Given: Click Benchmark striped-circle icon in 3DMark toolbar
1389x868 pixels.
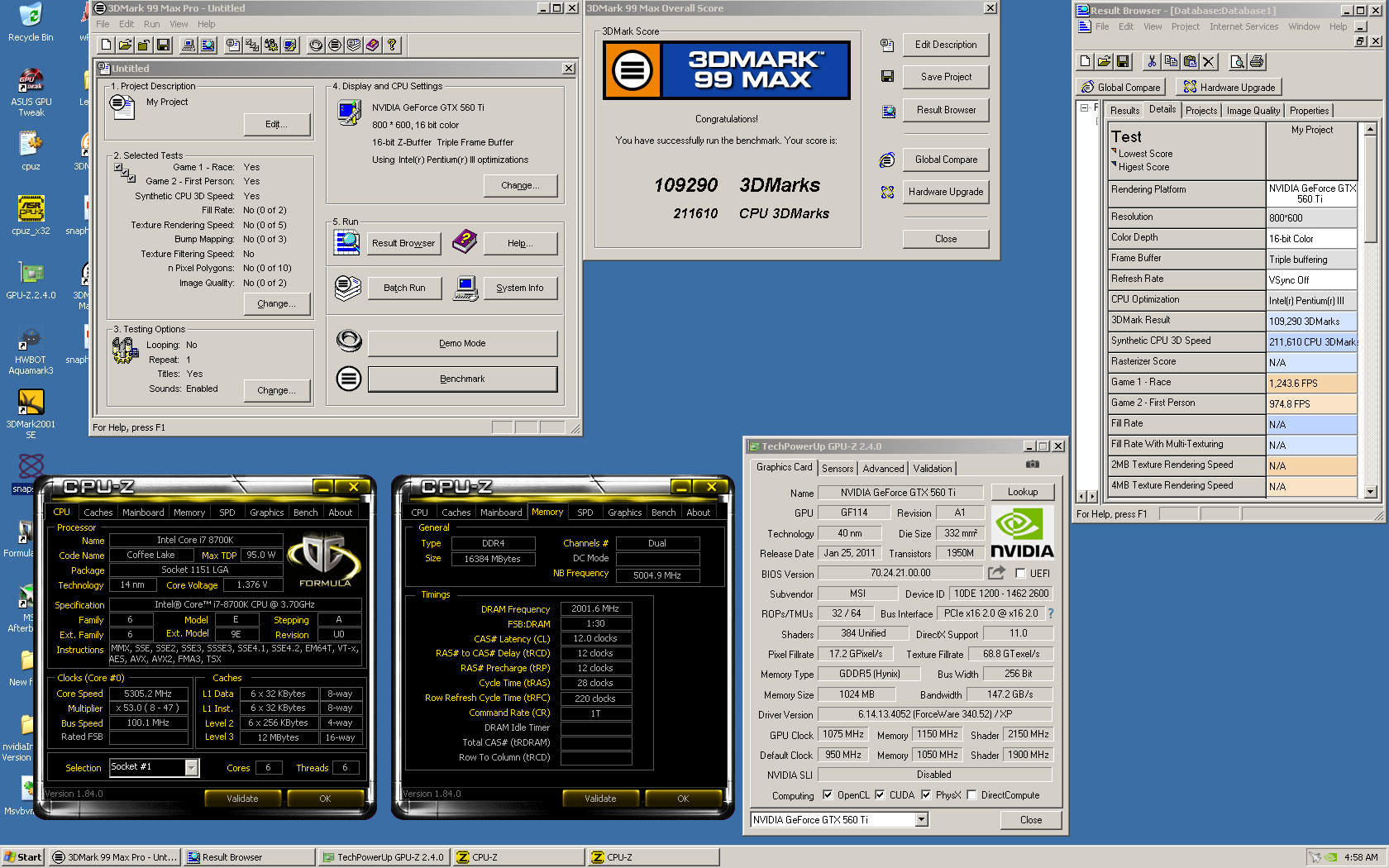Looking at the screenshot, I should pos(335,45).
